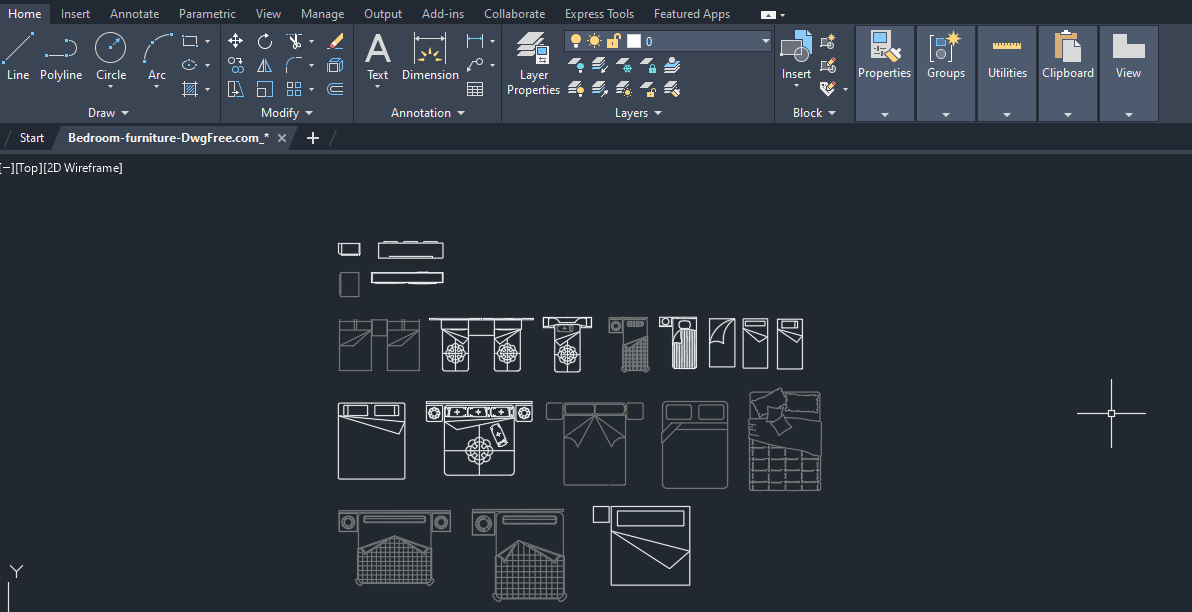This screenshot has height=612, width=1192.
Task: Click the Linear dimension icon
Action: coord(475,41)
